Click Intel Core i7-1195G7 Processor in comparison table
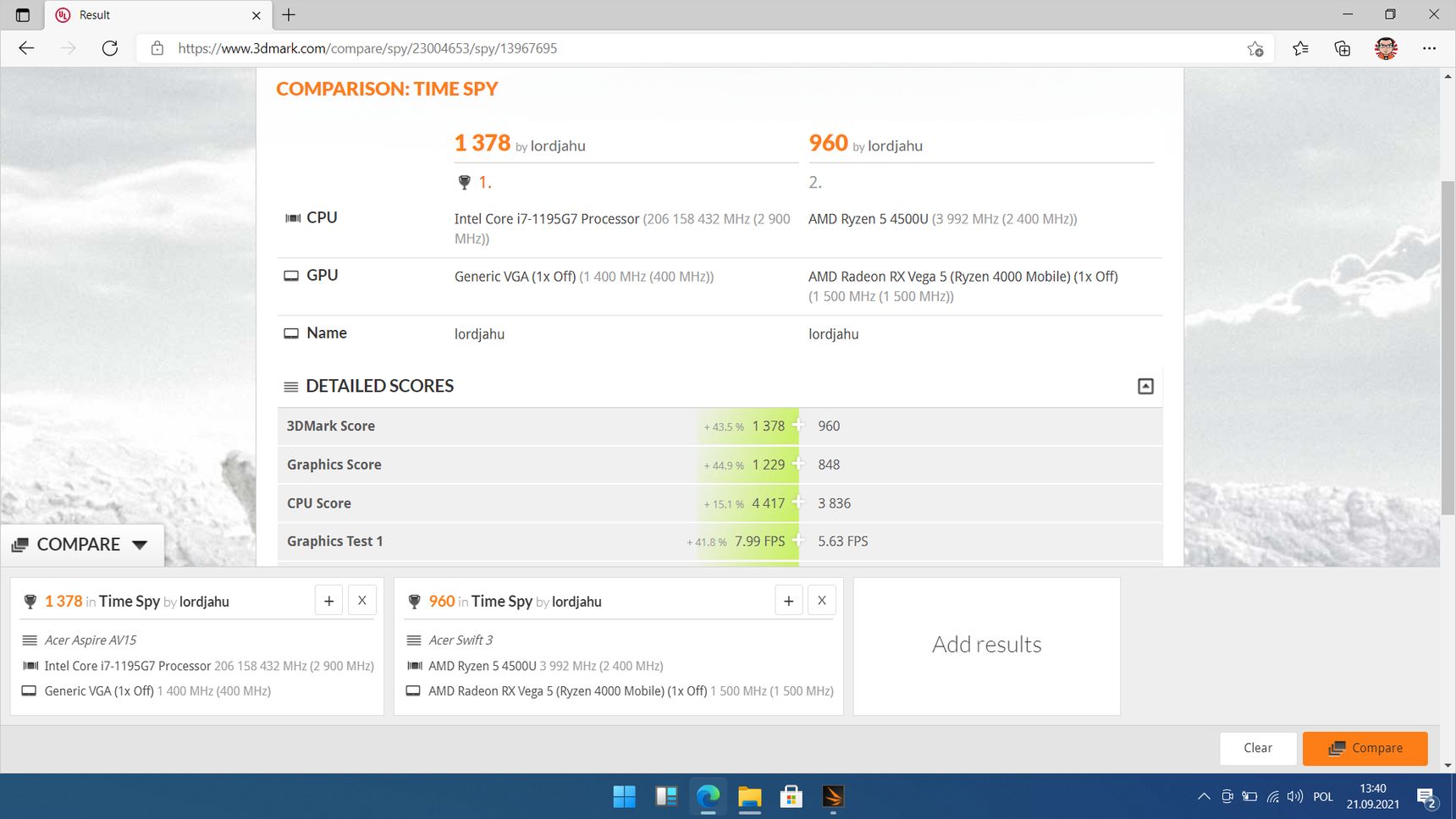 tap(547, 219)
